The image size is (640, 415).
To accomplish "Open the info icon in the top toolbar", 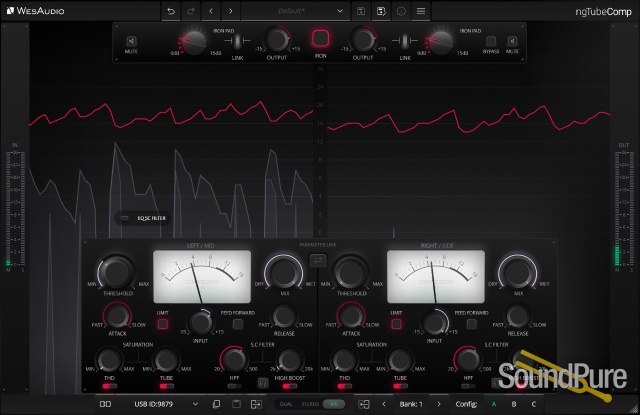I will (x=401, y=11).
